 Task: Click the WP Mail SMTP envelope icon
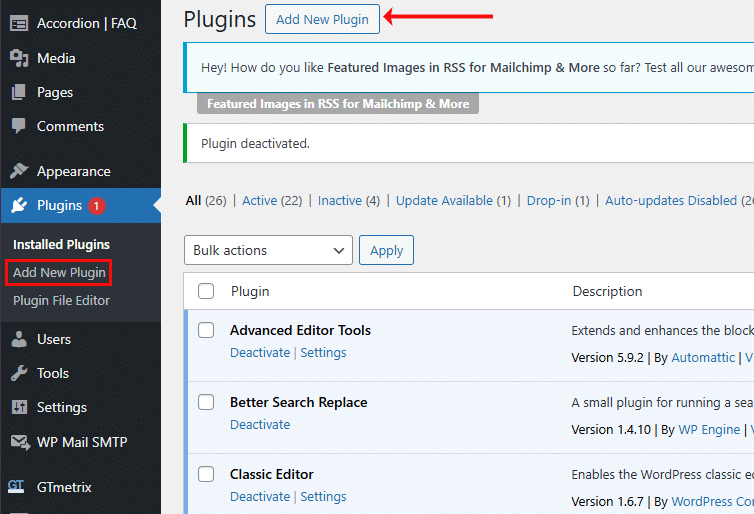pyautogui.click(x=18, y=442)
